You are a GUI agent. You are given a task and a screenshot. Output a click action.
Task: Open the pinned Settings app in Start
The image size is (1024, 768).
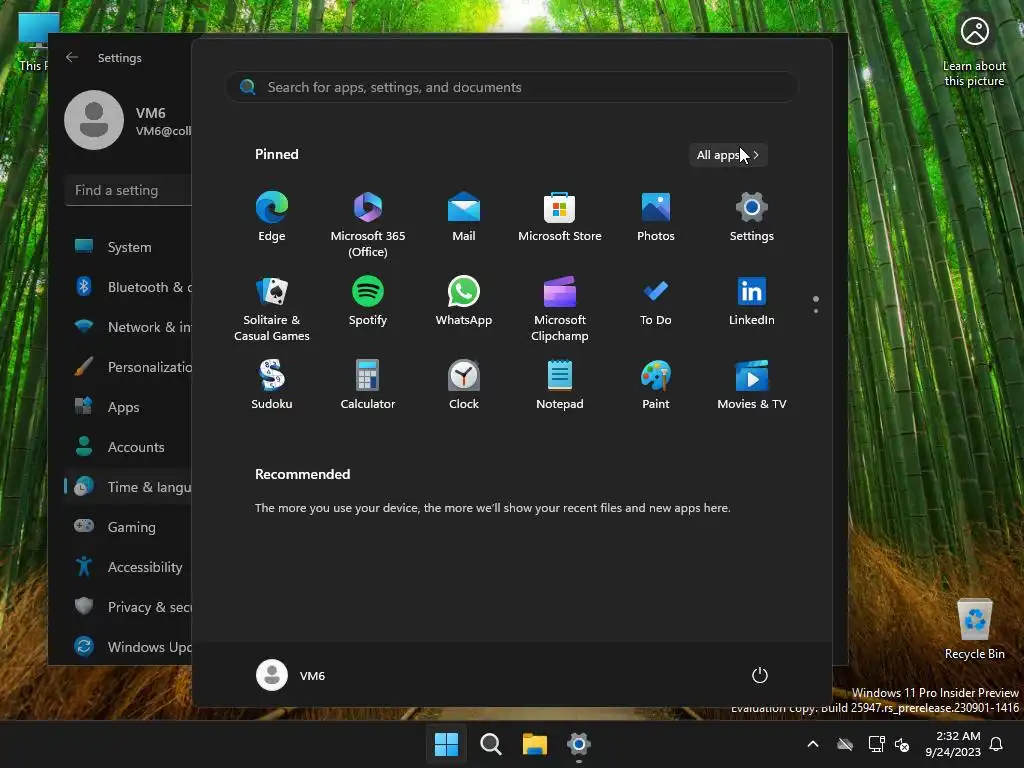click(752, 217)
